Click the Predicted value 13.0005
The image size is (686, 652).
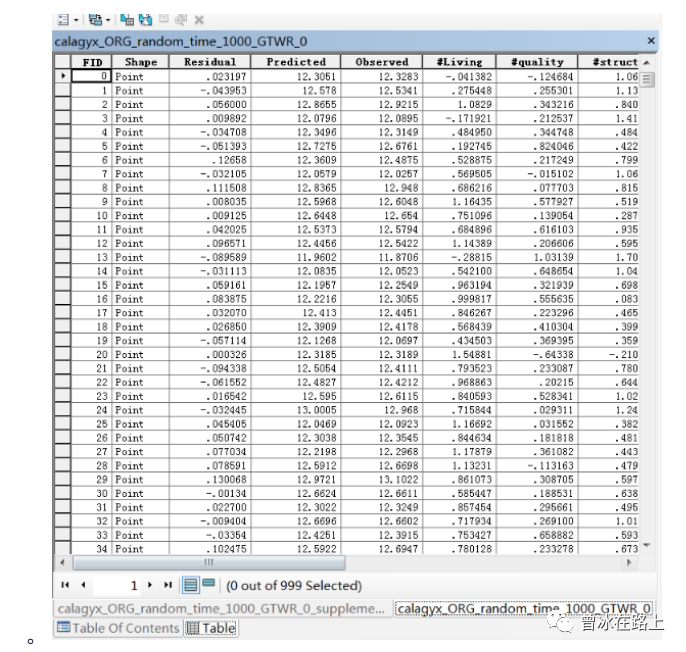296,410
